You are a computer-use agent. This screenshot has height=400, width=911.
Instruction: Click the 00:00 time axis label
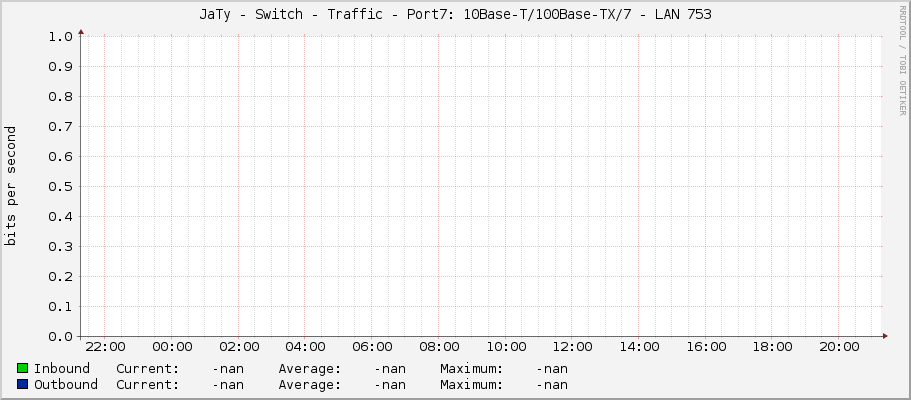(x=172, y=347)
